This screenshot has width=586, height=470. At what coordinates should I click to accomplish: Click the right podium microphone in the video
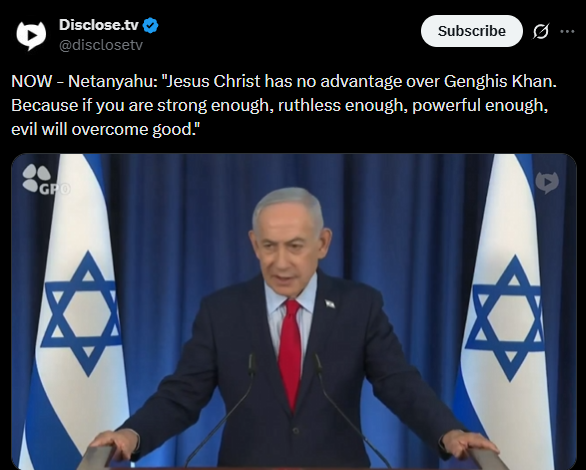351,409
